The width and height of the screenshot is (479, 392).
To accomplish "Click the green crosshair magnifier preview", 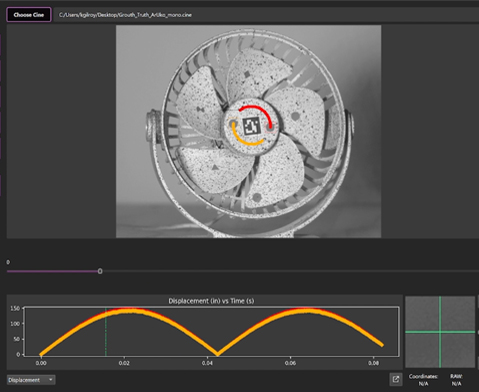I will coord(440,332).
